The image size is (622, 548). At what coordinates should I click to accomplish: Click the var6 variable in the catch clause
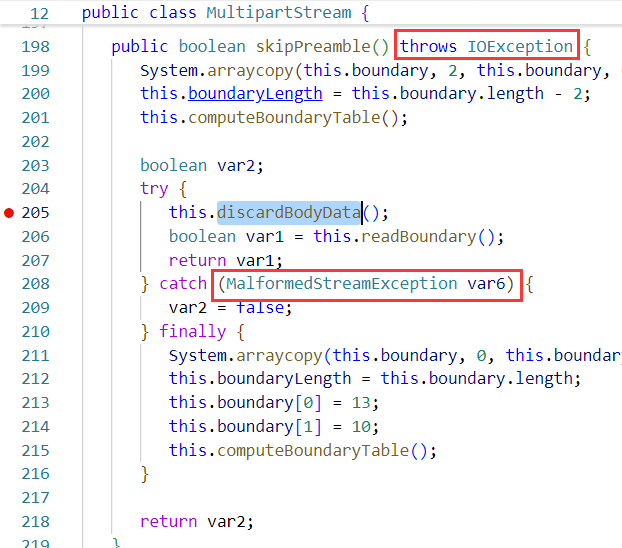coord(487,284)
